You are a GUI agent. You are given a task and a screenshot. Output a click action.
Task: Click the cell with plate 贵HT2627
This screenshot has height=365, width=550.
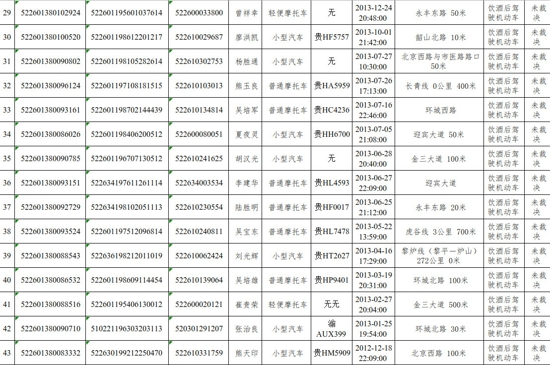pos(331,256)
